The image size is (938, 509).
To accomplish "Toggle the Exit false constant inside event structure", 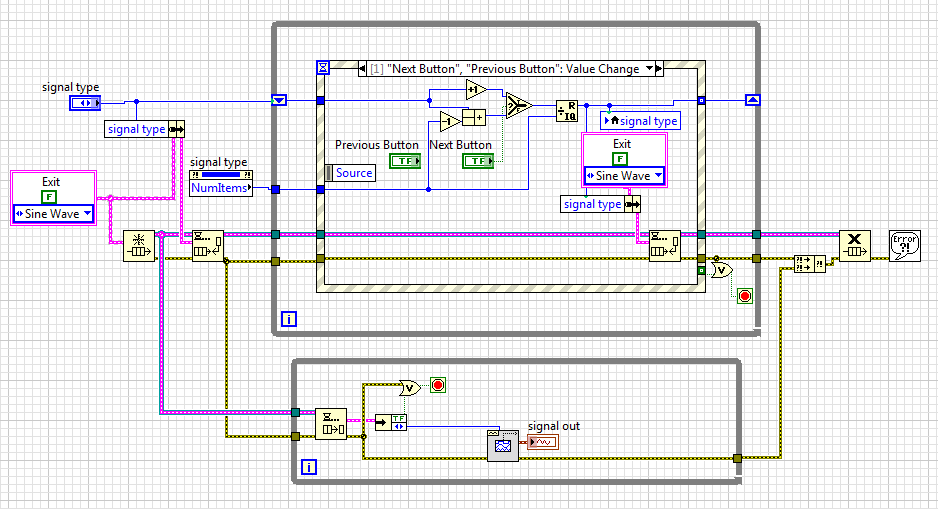I will coord(620,159).
